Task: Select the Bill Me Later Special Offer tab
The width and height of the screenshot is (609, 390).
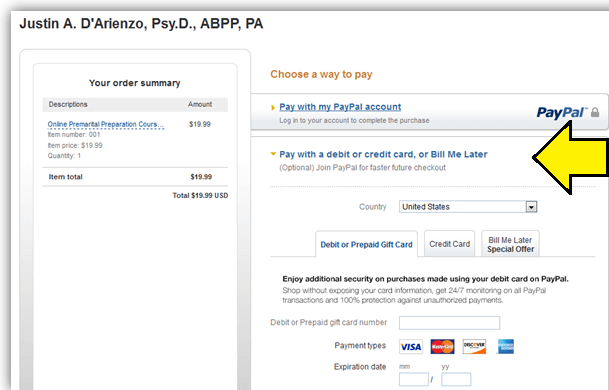Action: [x=510, y=244]
